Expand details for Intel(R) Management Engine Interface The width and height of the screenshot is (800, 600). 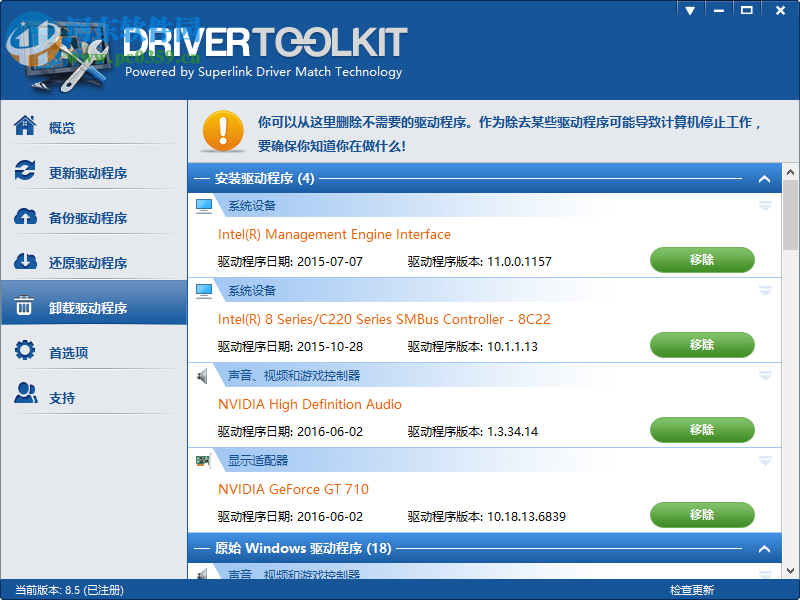pos(764,206)
